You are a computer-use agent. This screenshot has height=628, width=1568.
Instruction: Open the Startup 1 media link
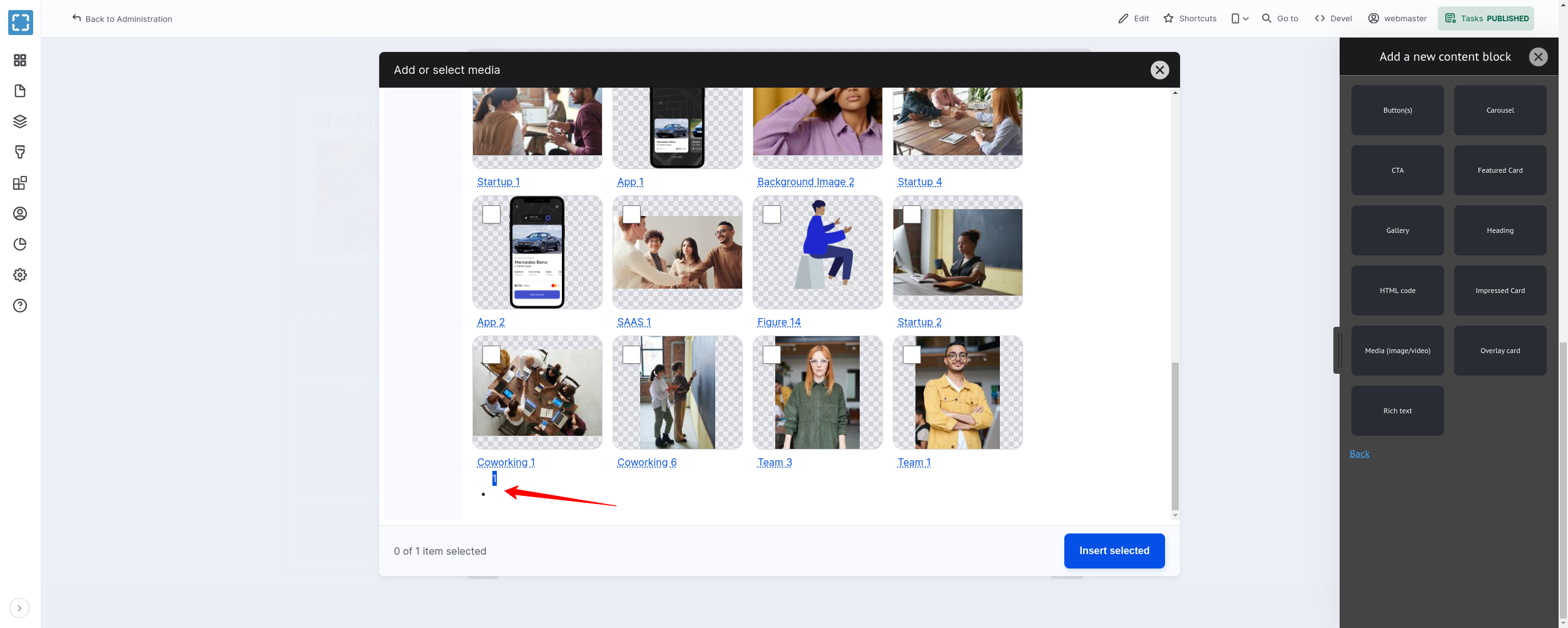coord(498,182)
